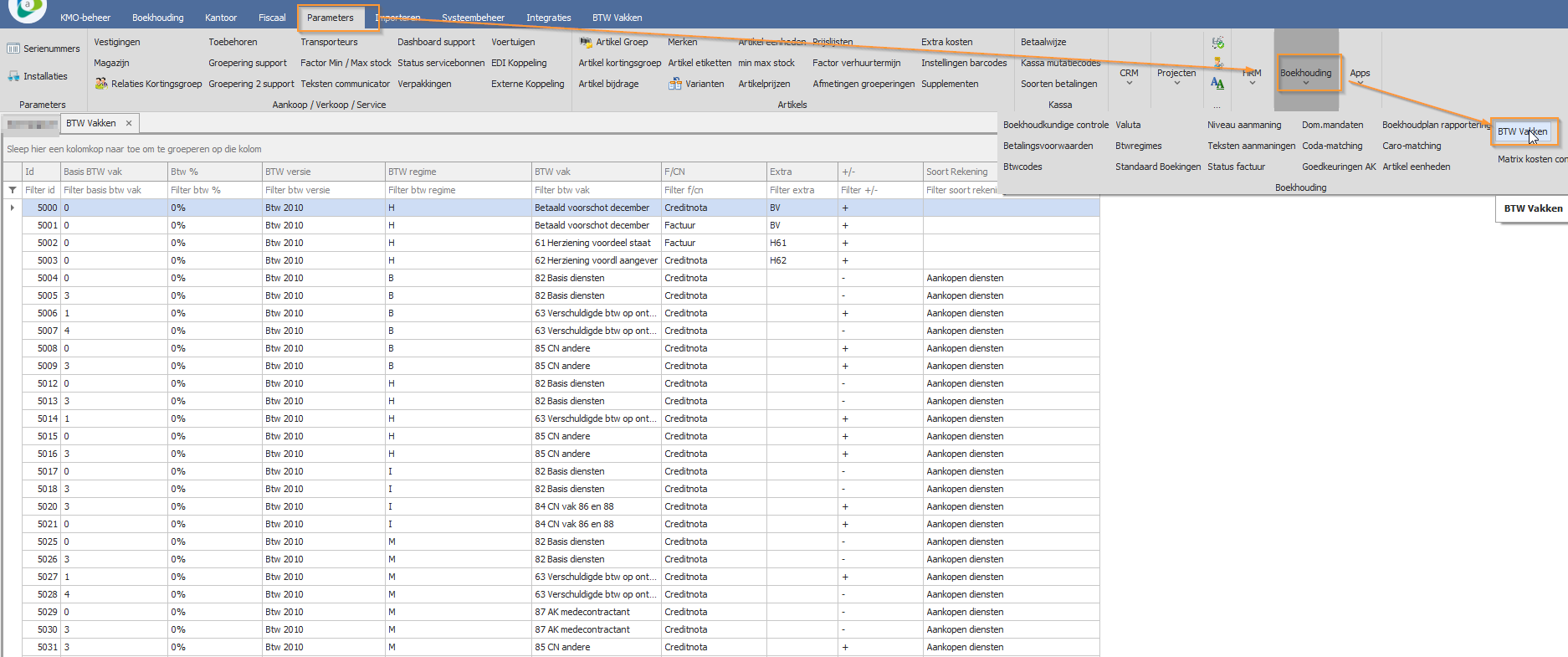Close the BTW Vakken document tab
Screen dimensions: 1568x657
(x=129, y=123)
